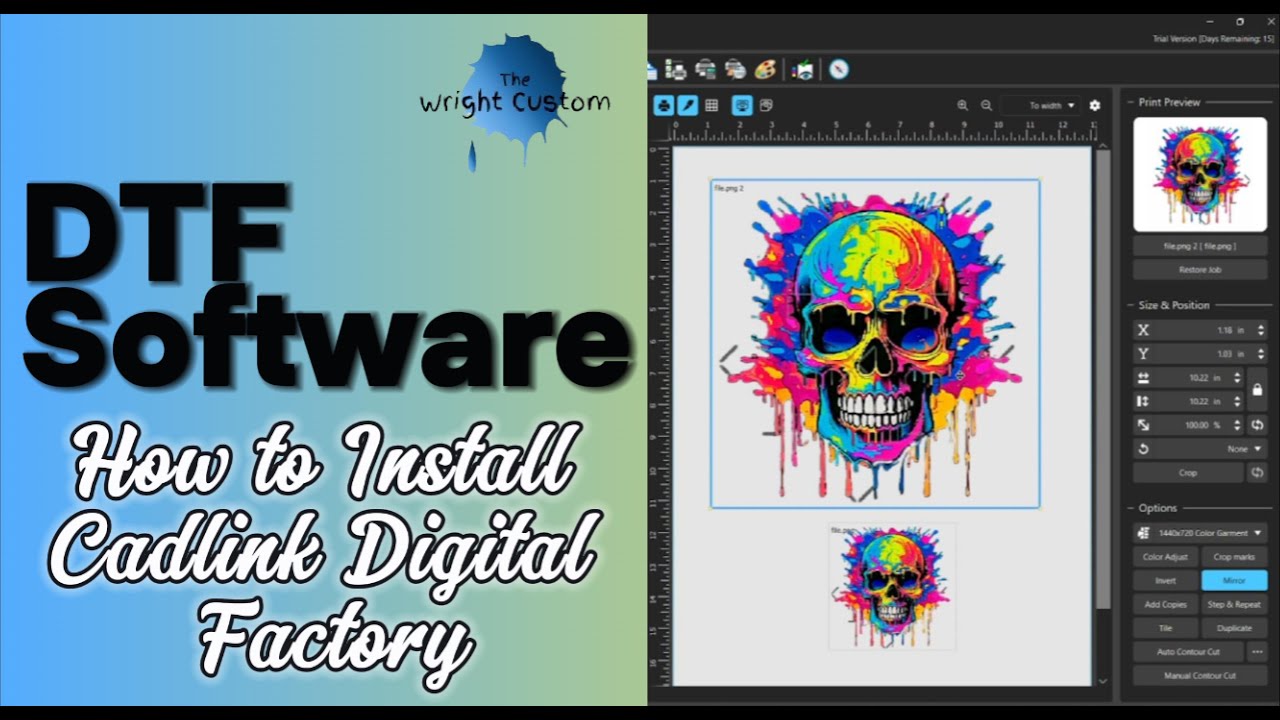Click the Restore Job button
This screenshot has width=1280, height=720.
(x=1200, y=270)
